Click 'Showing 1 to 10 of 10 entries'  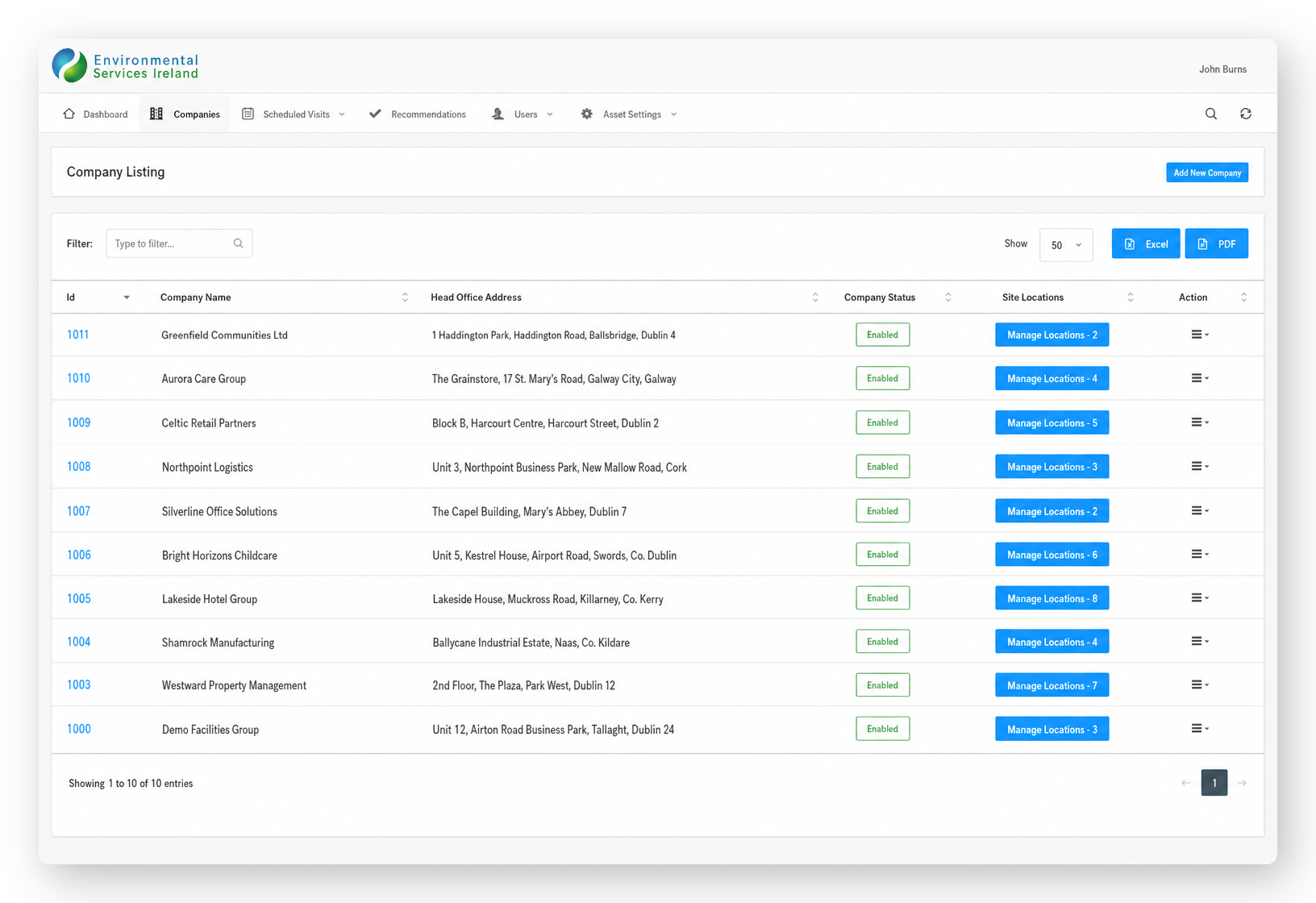131,784
